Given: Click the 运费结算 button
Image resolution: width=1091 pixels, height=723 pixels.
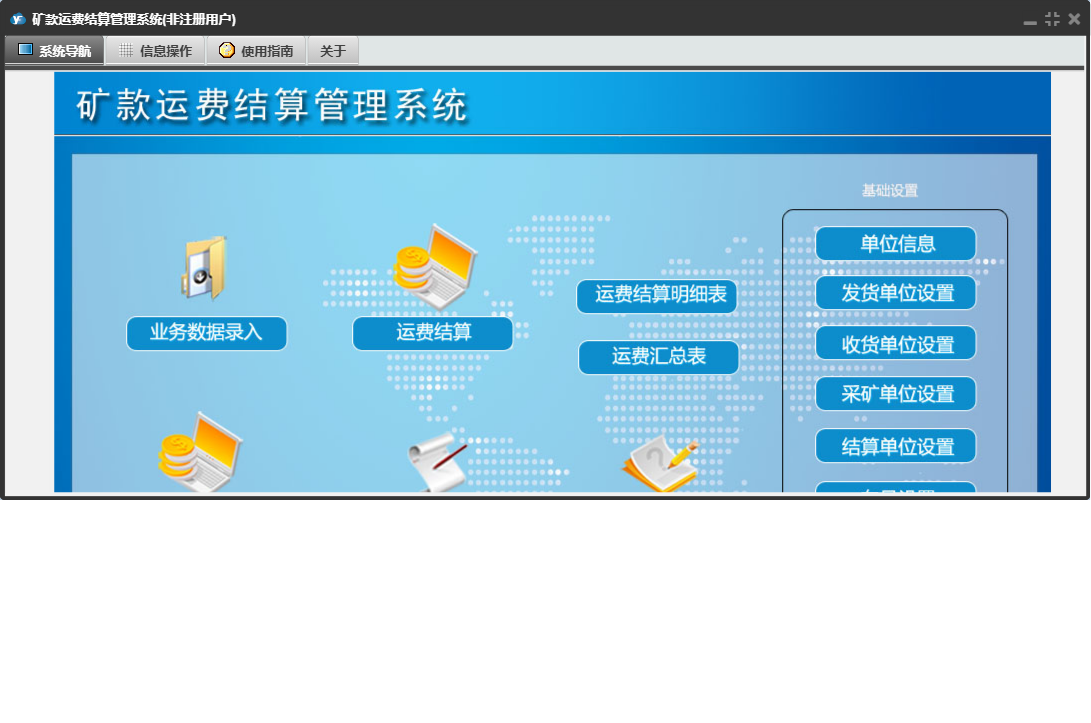Looking at the screenshot, I should (x=433, y=333).
